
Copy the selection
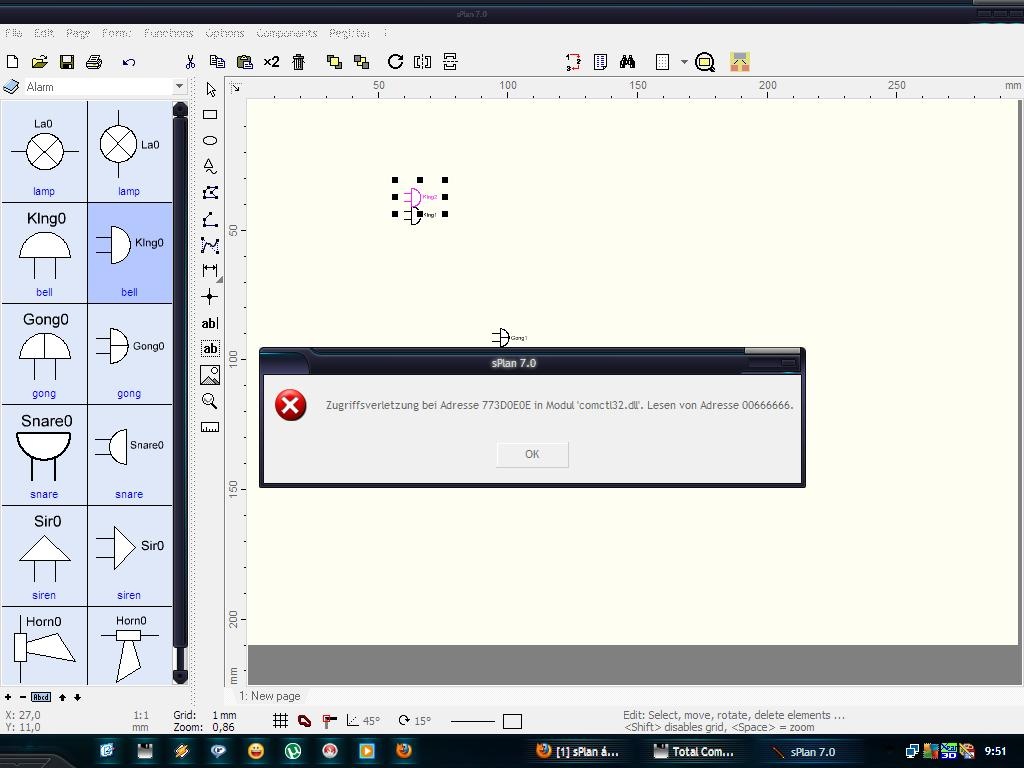217,62
